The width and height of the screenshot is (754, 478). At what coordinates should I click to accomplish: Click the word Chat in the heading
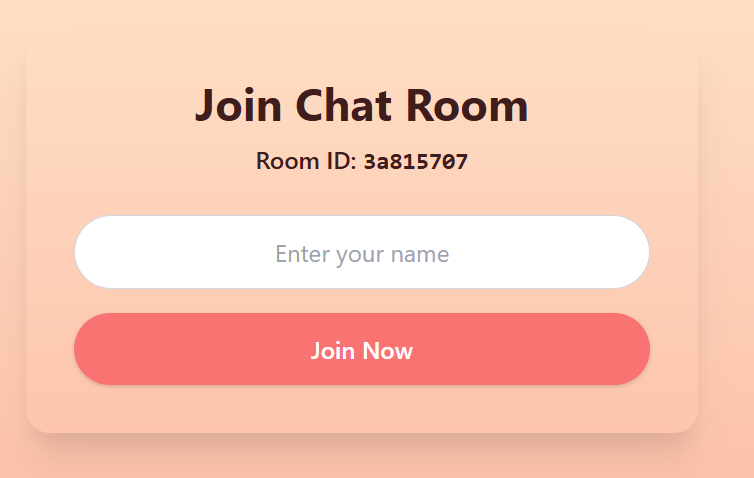(343, 106)
